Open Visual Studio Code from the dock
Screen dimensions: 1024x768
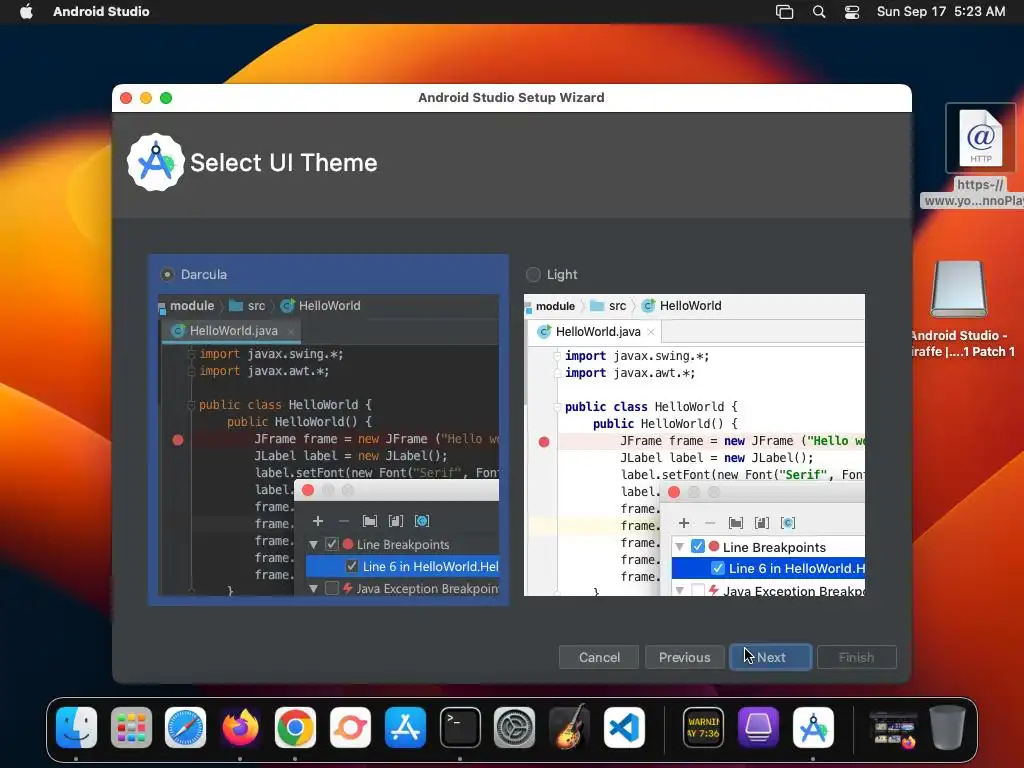pos(624,728)
